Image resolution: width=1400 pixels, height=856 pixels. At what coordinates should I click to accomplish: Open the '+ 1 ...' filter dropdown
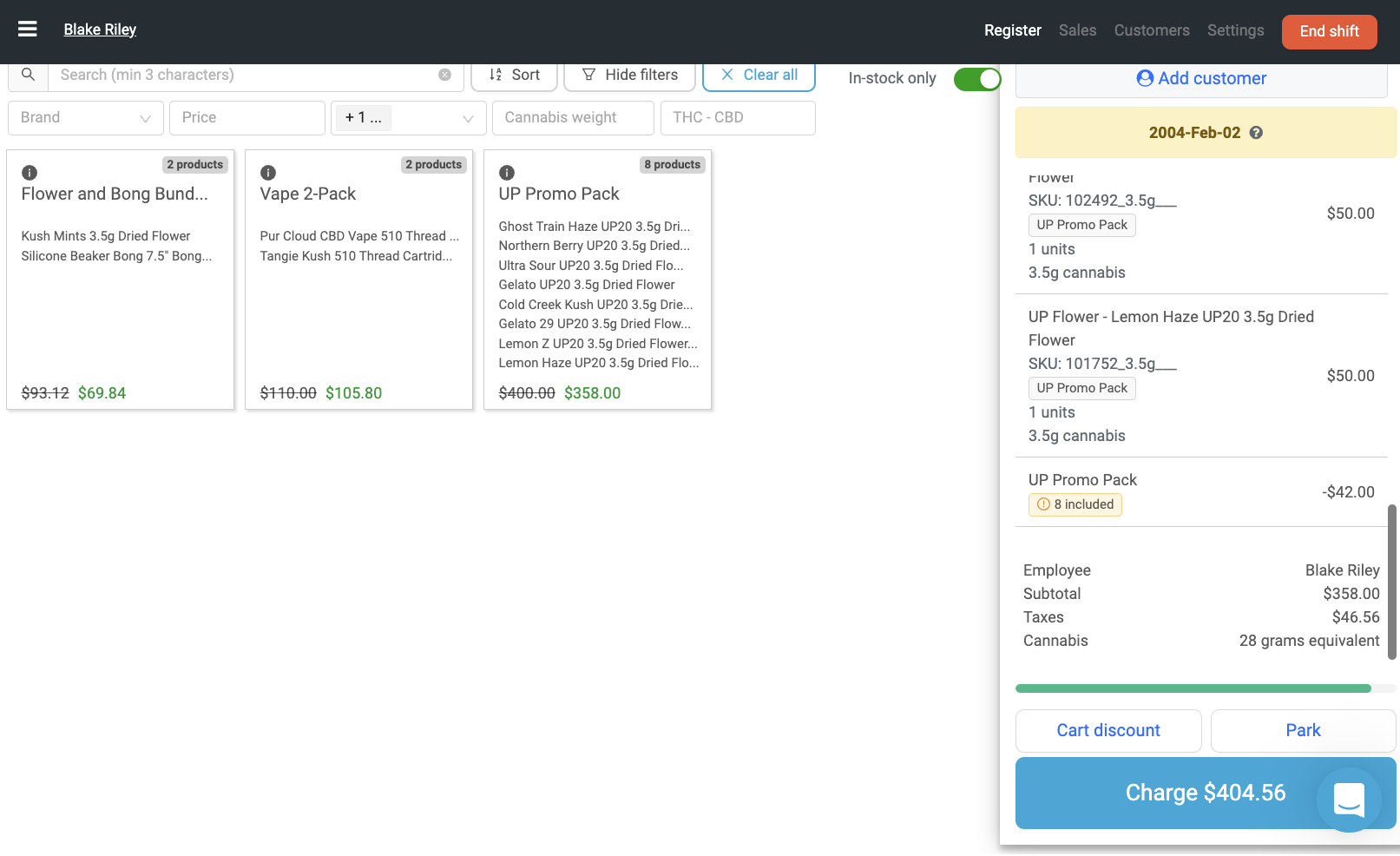408,118
